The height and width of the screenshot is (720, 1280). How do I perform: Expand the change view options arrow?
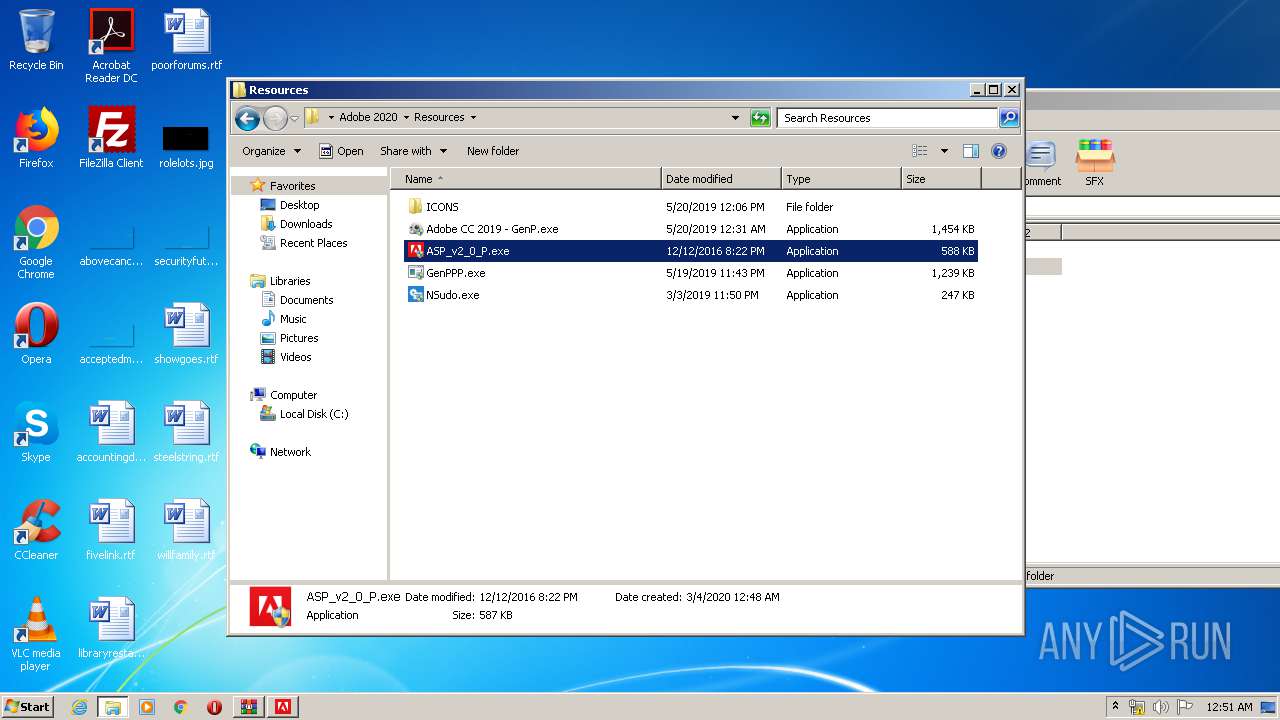pos(944,151)
